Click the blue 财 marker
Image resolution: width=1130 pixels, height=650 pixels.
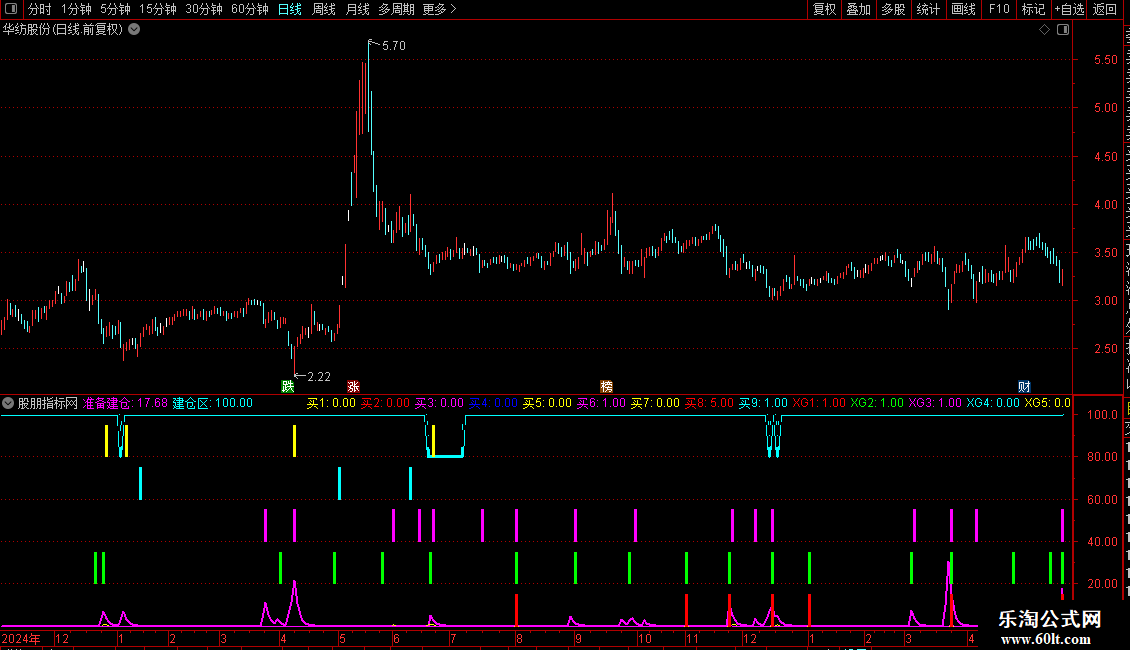(x=1024, y=386)
